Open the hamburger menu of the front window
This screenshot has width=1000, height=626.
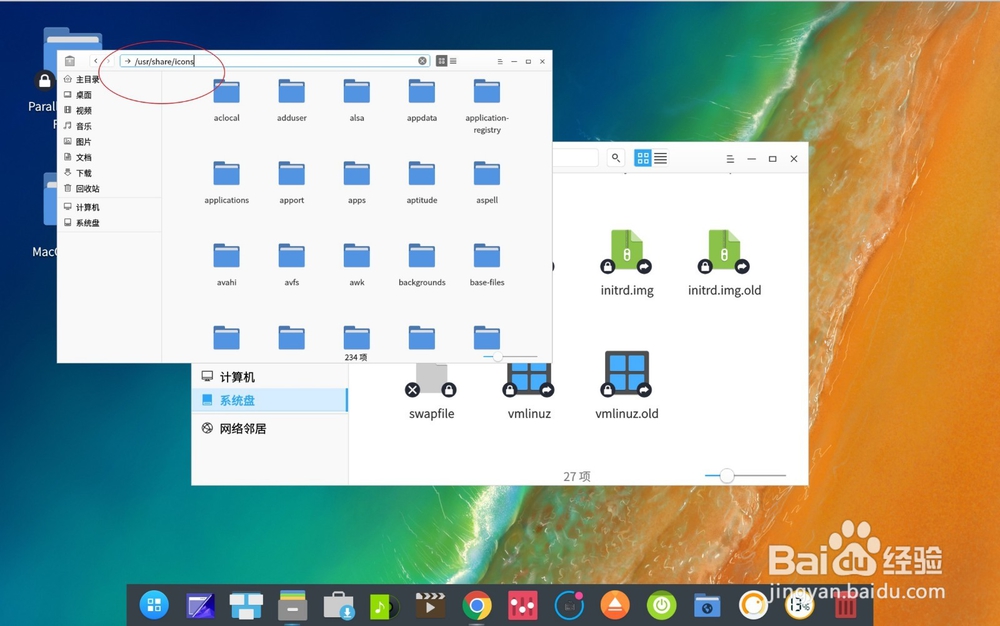498,61
